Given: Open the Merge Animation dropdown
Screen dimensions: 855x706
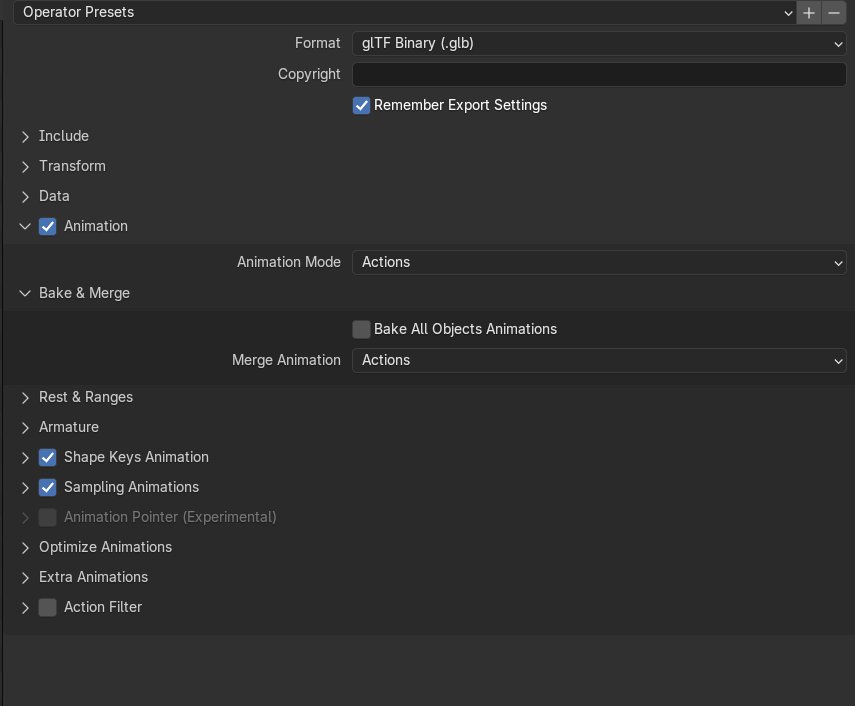Looking at the screenshot, I should point(599,360).
